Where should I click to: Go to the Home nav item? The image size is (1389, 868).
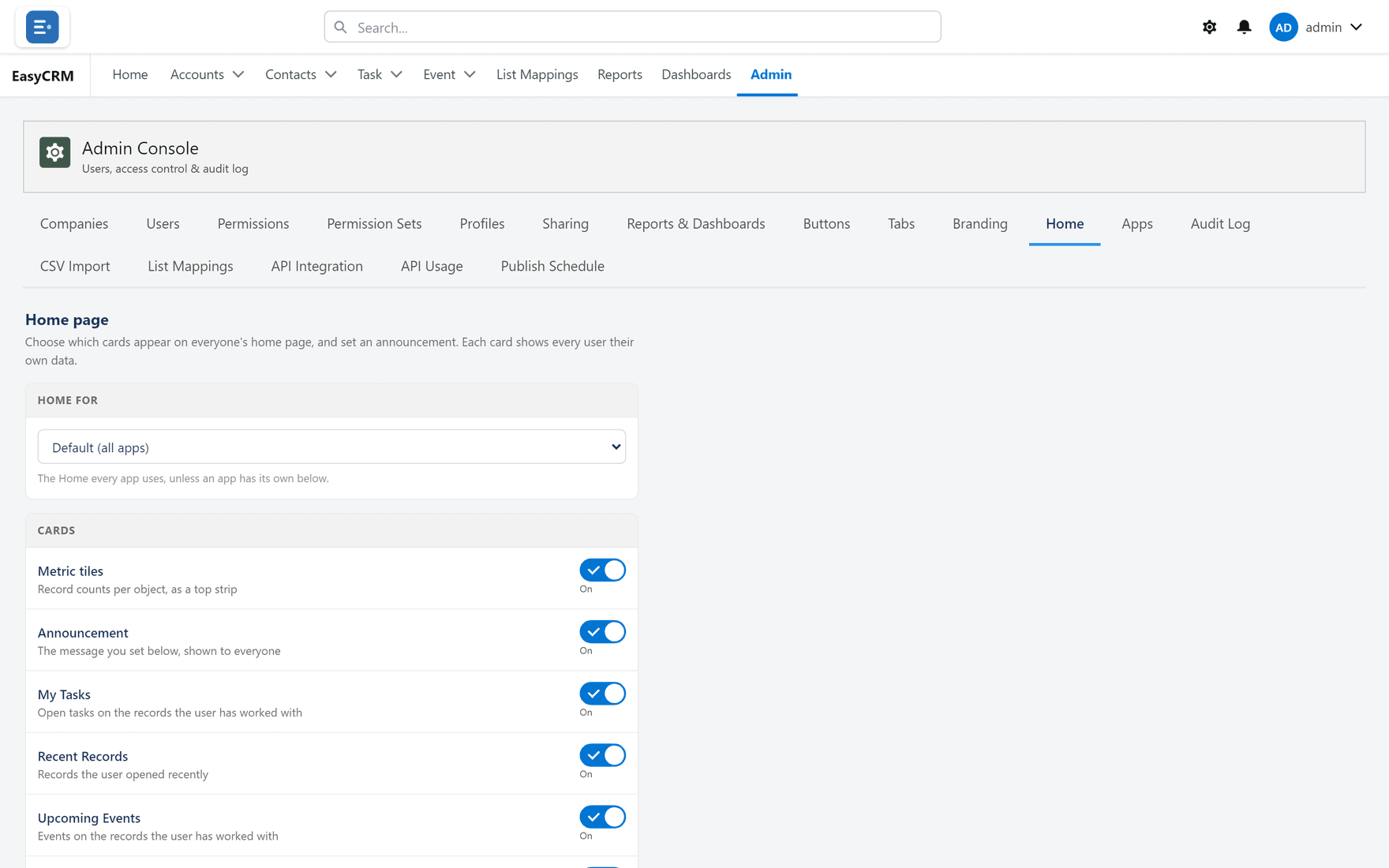click(x=130, y=74)
